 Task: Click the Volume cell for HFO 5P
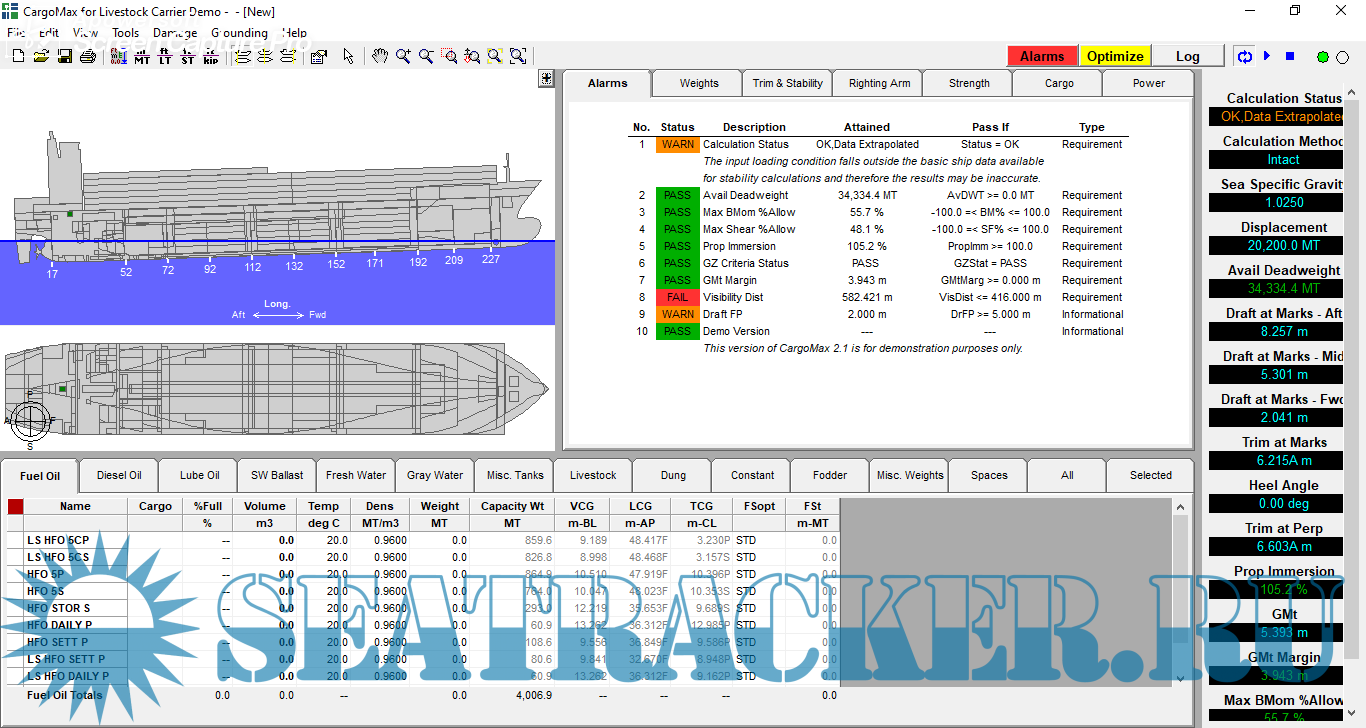(262, 574)
